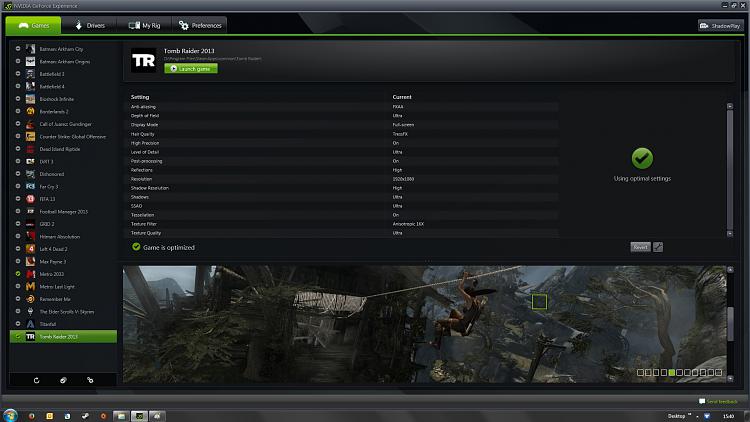
Task: Choose Remember Me game icon
Action: tap(30, 299)
